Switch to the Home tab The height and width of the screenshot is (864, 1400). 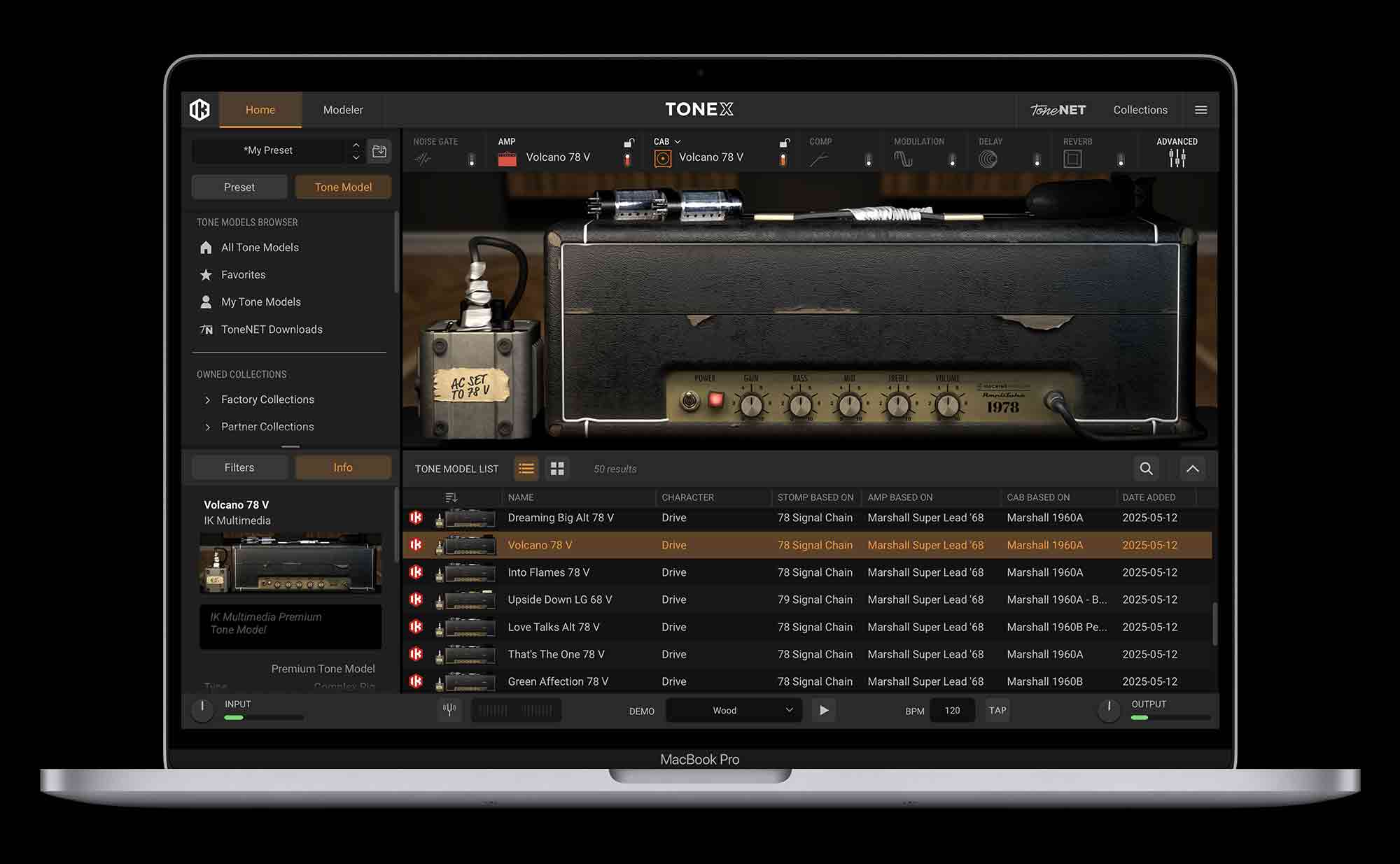(x=260, y=110)
